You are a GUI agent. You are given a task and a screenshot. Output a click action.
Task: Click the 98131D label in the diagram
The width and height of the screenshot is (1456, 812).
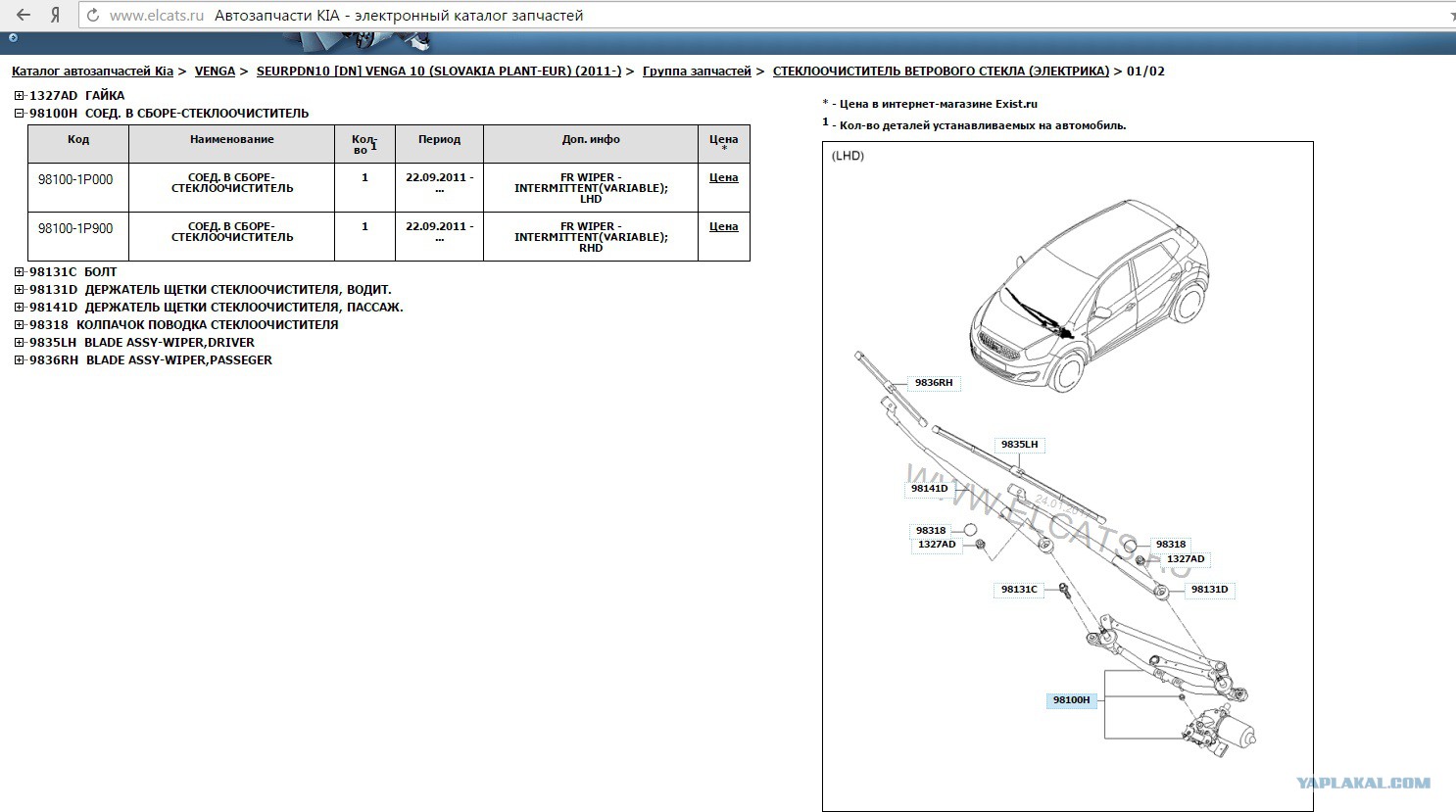pyautogui.click(x=1209, y=590)
